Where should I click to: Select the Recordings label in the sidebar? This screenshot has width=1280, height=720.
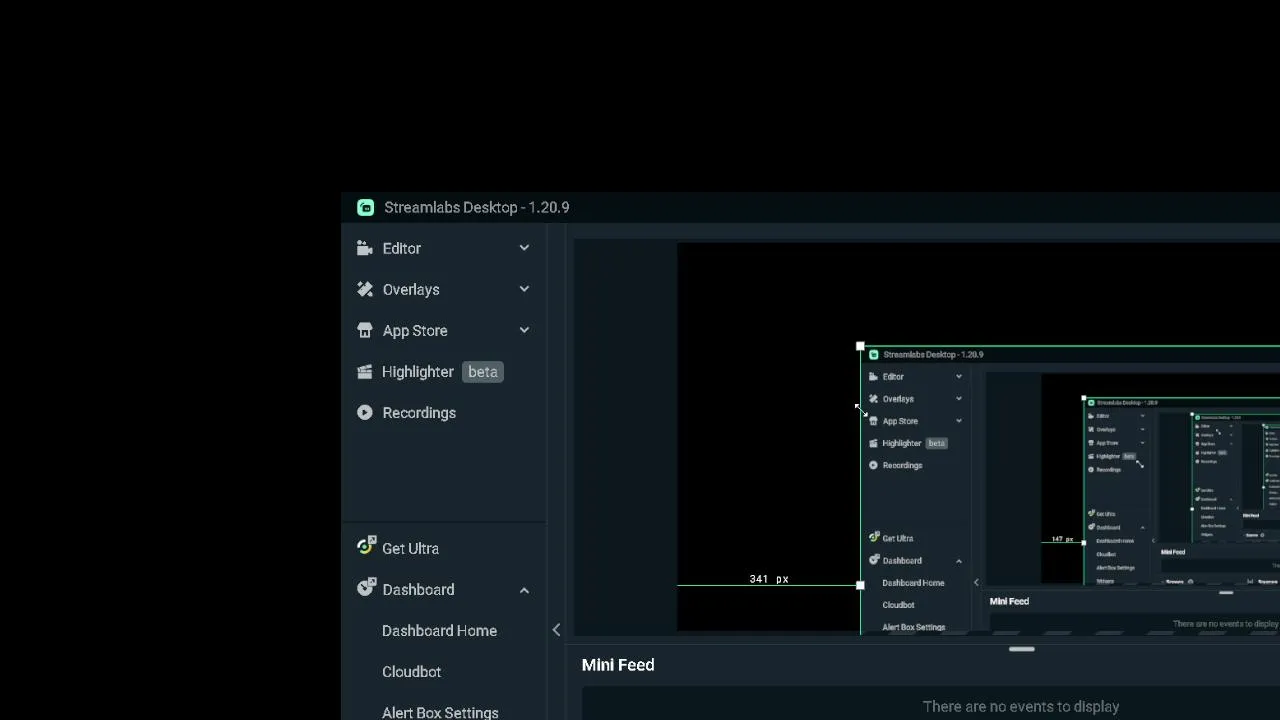419,413
